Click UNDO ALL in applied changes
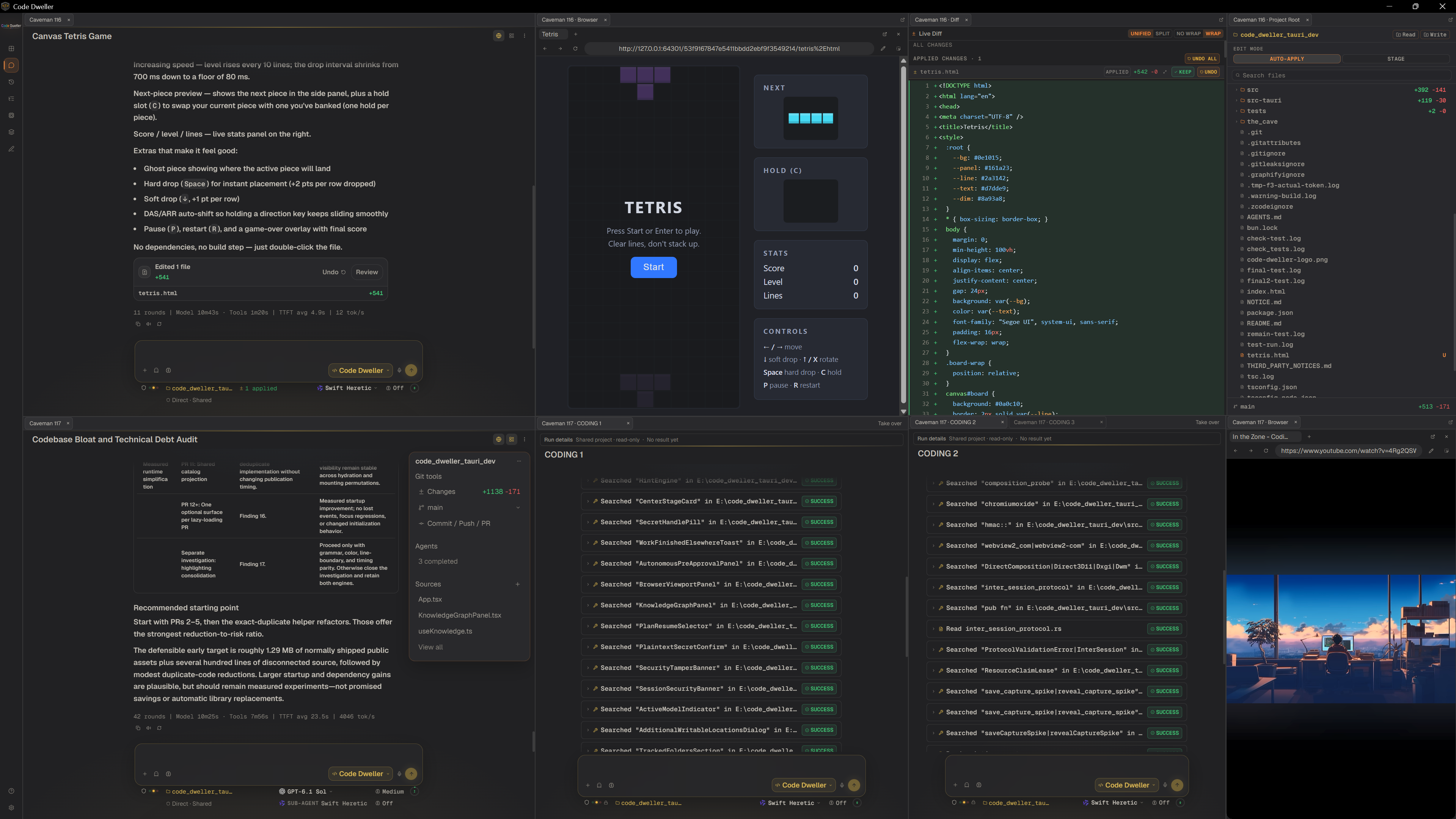This screenshot has width=1456, height=819. (x=1202, y=58)
